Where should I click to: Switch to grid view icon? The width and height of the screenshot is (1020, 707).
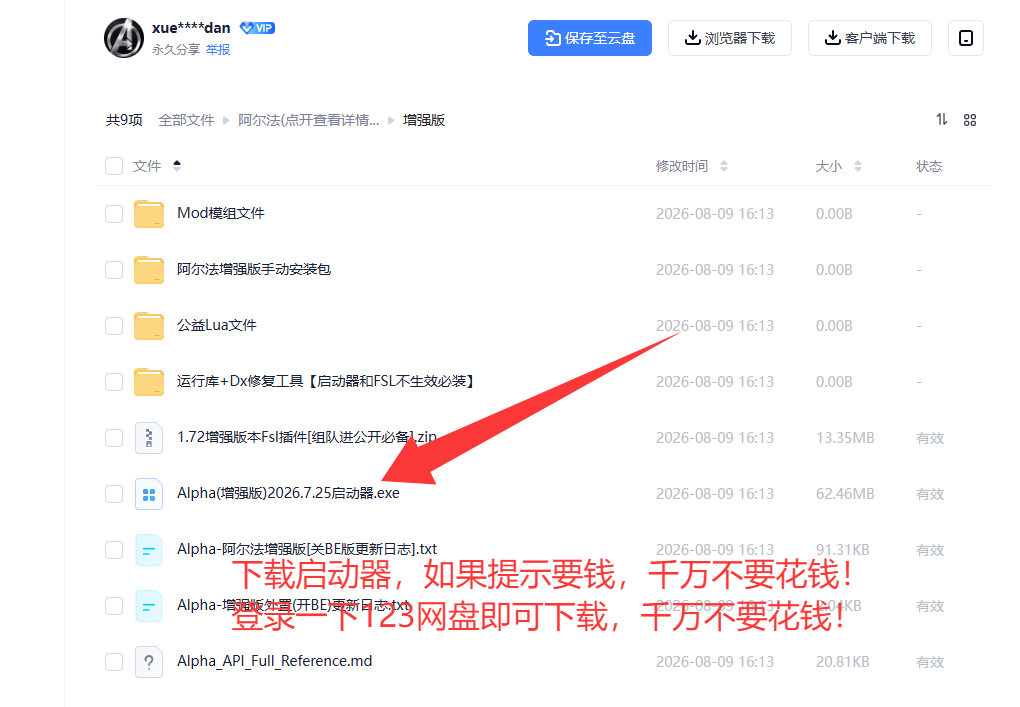[x=970, y=120]
